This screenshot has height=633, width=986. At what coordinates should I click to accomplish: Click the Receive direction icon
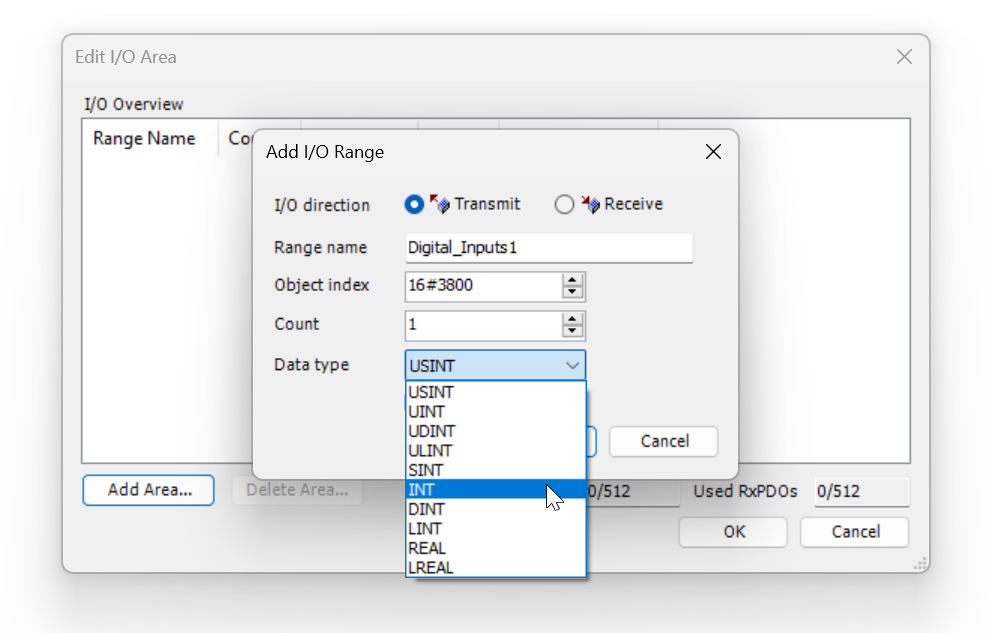tap(590, 204)
